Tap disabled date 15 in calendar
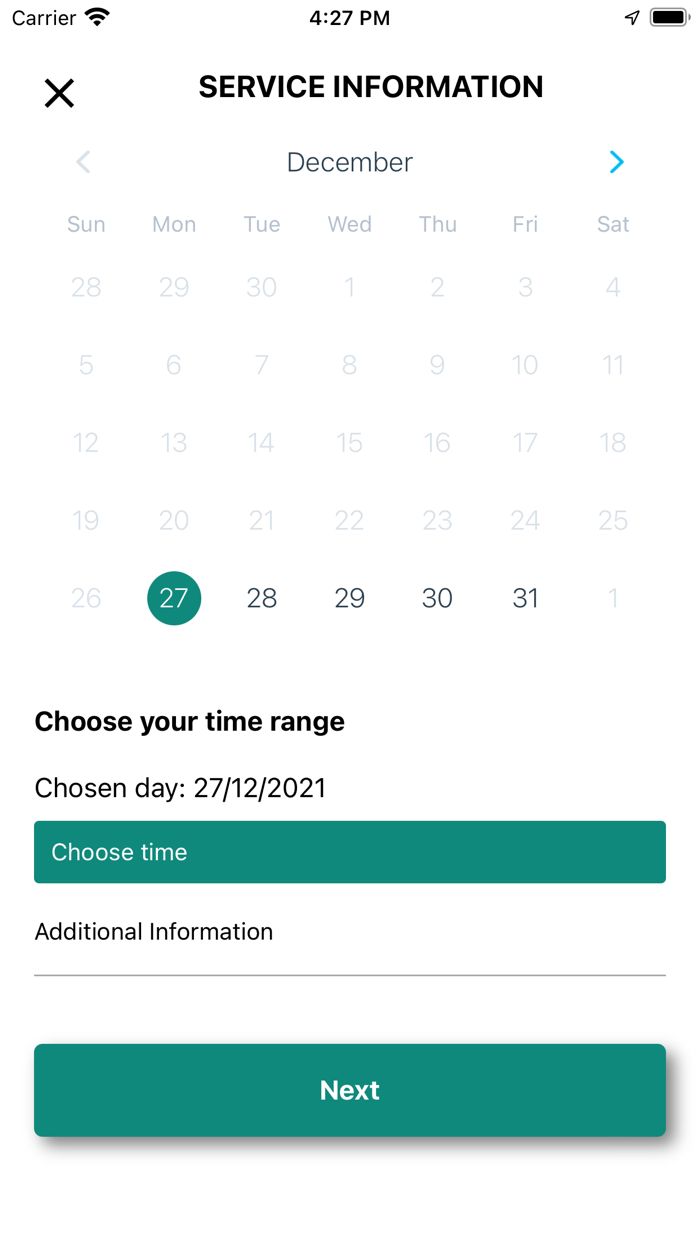This screenshot has width=700, height=1244. click(349, 442)
